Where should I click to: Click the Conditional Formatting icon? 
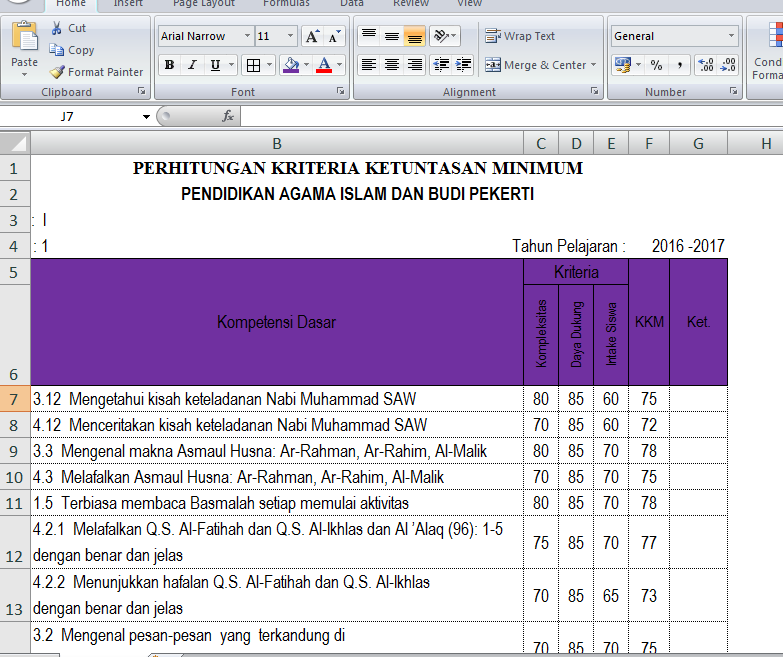click(775, 36)
